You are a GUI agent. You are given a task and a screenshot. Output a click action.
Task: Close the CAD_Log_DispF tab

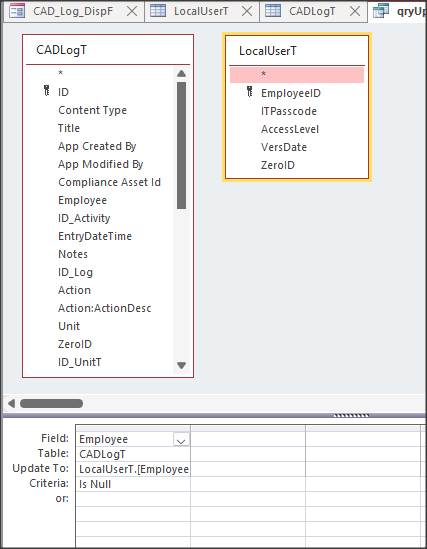tap(132, 11)
